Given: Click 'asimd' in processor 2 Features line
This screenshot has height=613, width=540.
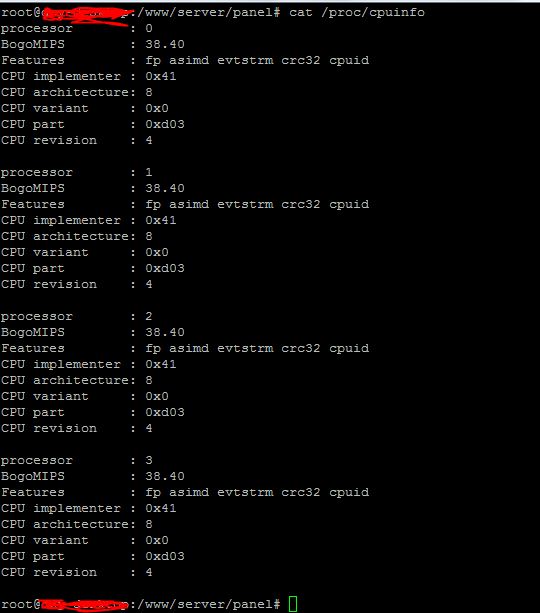Looking at the screenshot, I should [189, 348].
